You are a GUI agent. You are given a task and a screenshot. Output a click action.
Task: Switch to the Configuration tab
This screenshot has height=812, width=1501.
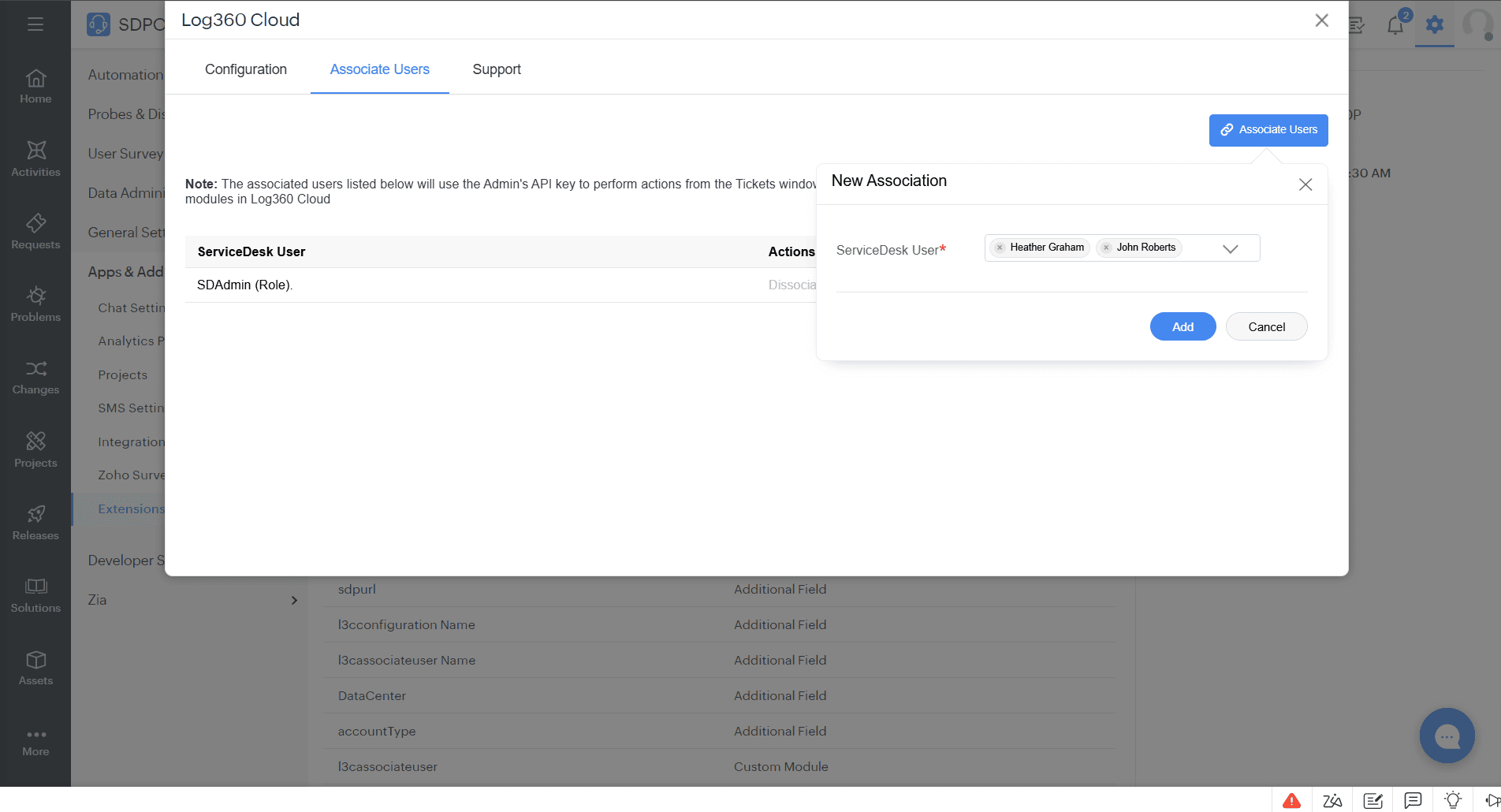coord(245,69)
